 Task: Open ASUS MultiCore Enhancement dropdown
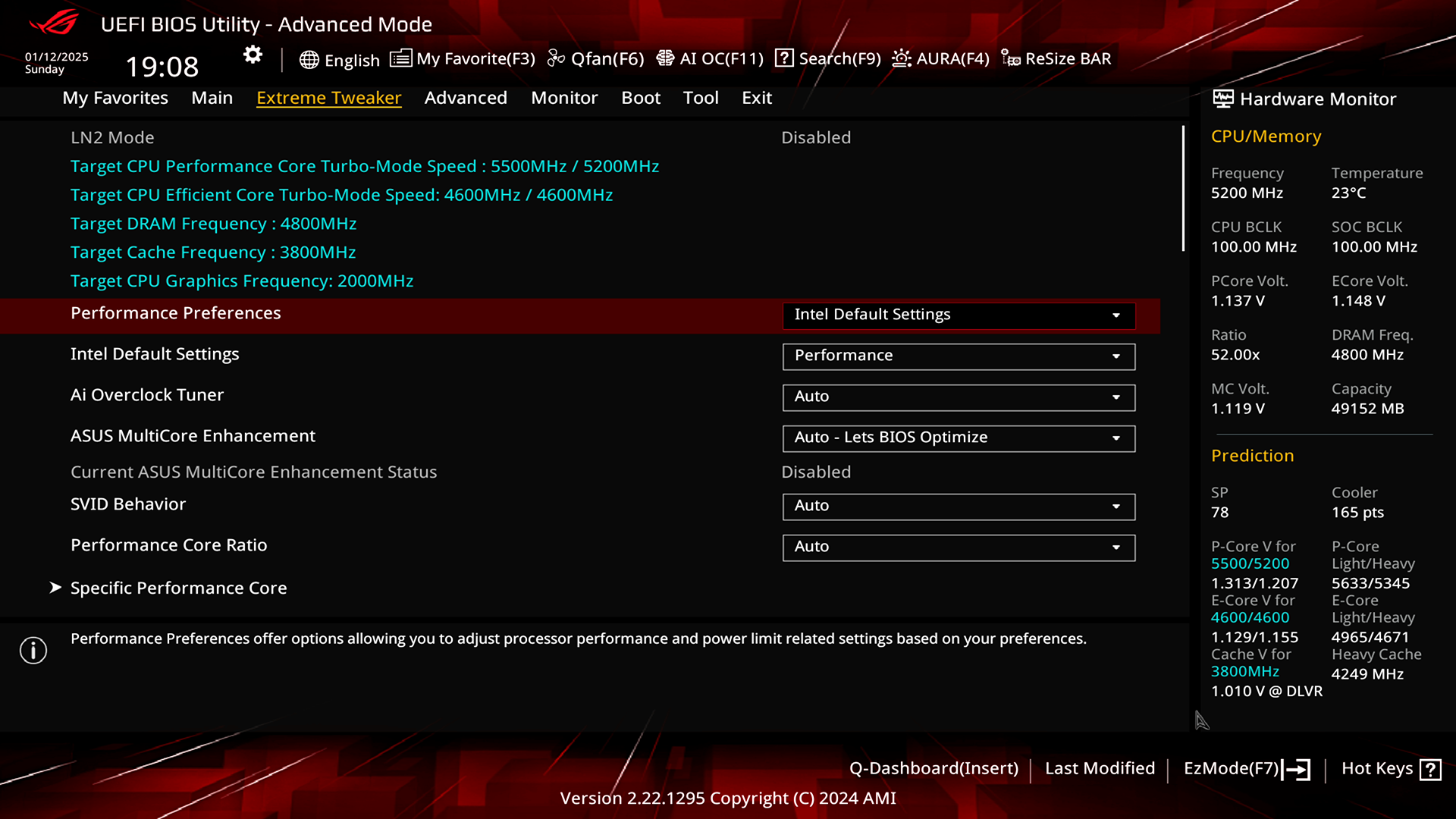(x=958, y=438)
